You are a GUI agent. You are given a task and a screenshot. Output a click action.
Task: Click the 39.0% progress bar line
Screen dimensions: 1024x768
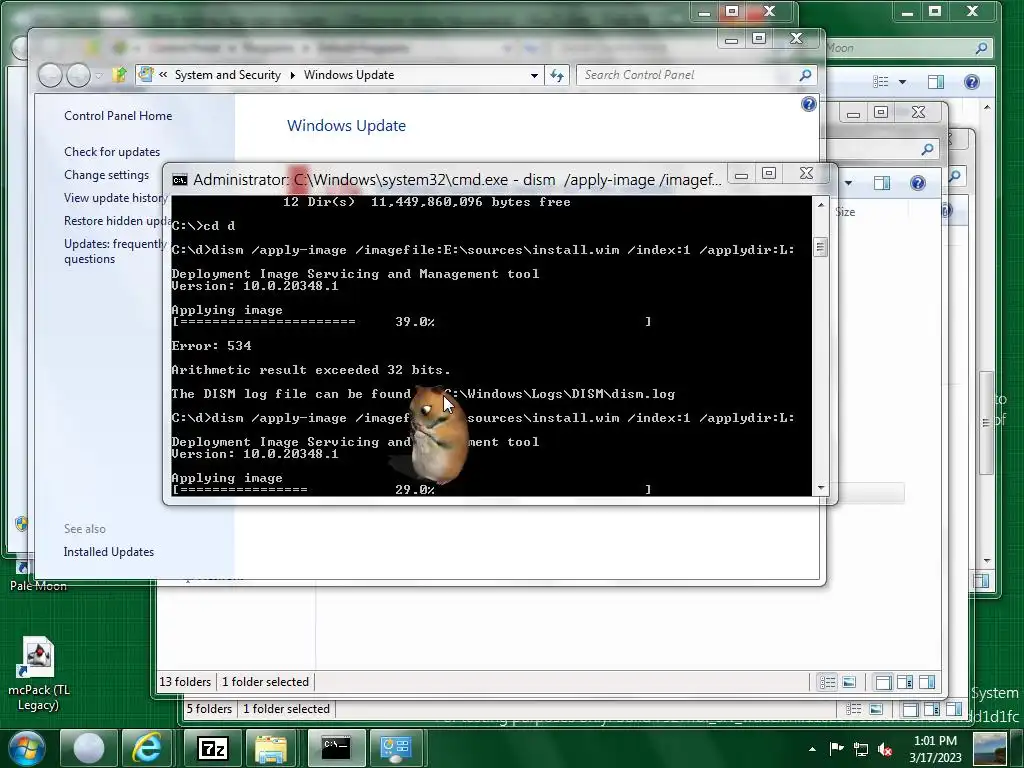(411, 321)
